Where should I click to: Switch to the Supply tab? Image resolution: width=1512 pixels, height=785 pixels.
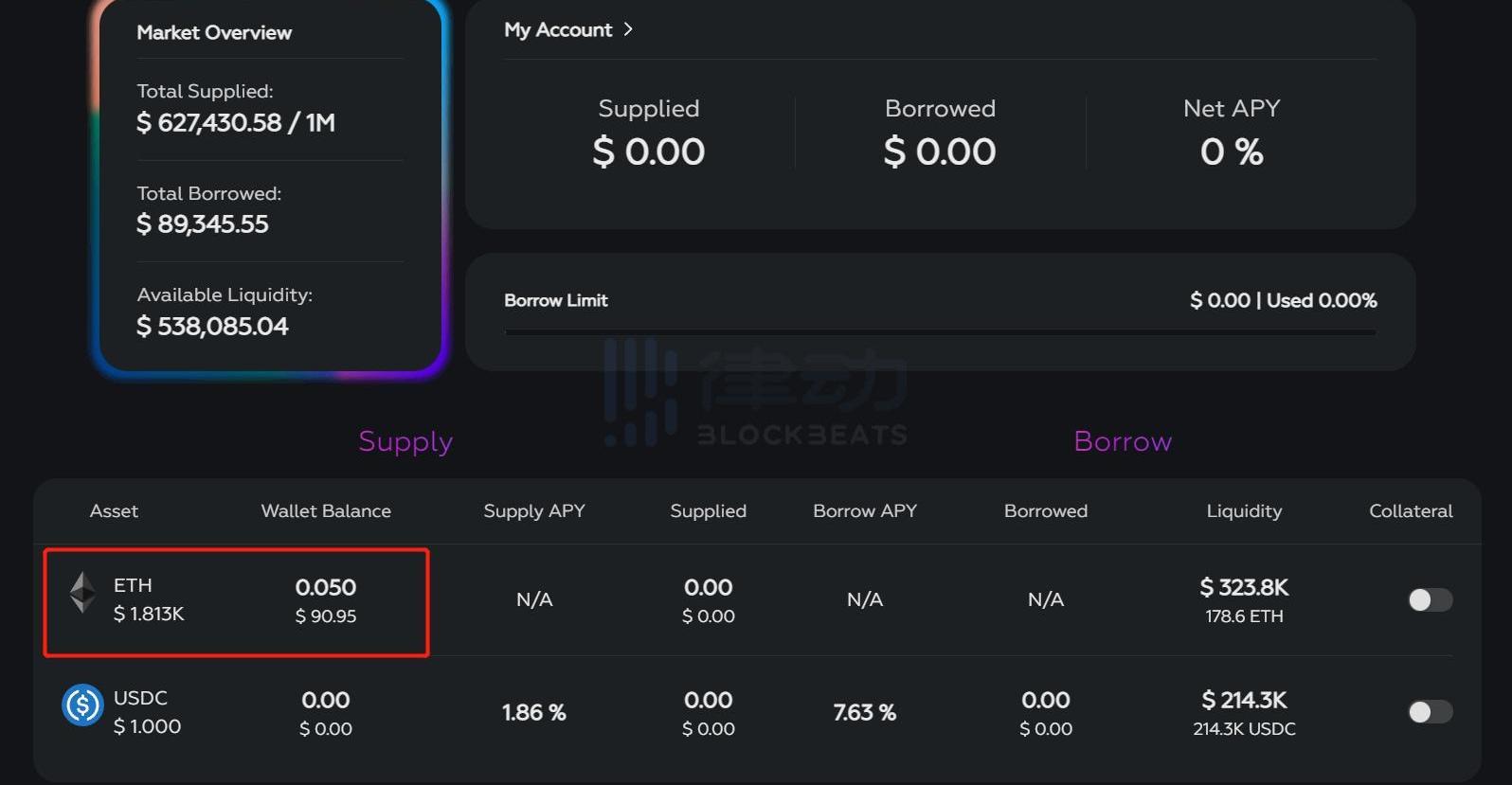point(405,441)
